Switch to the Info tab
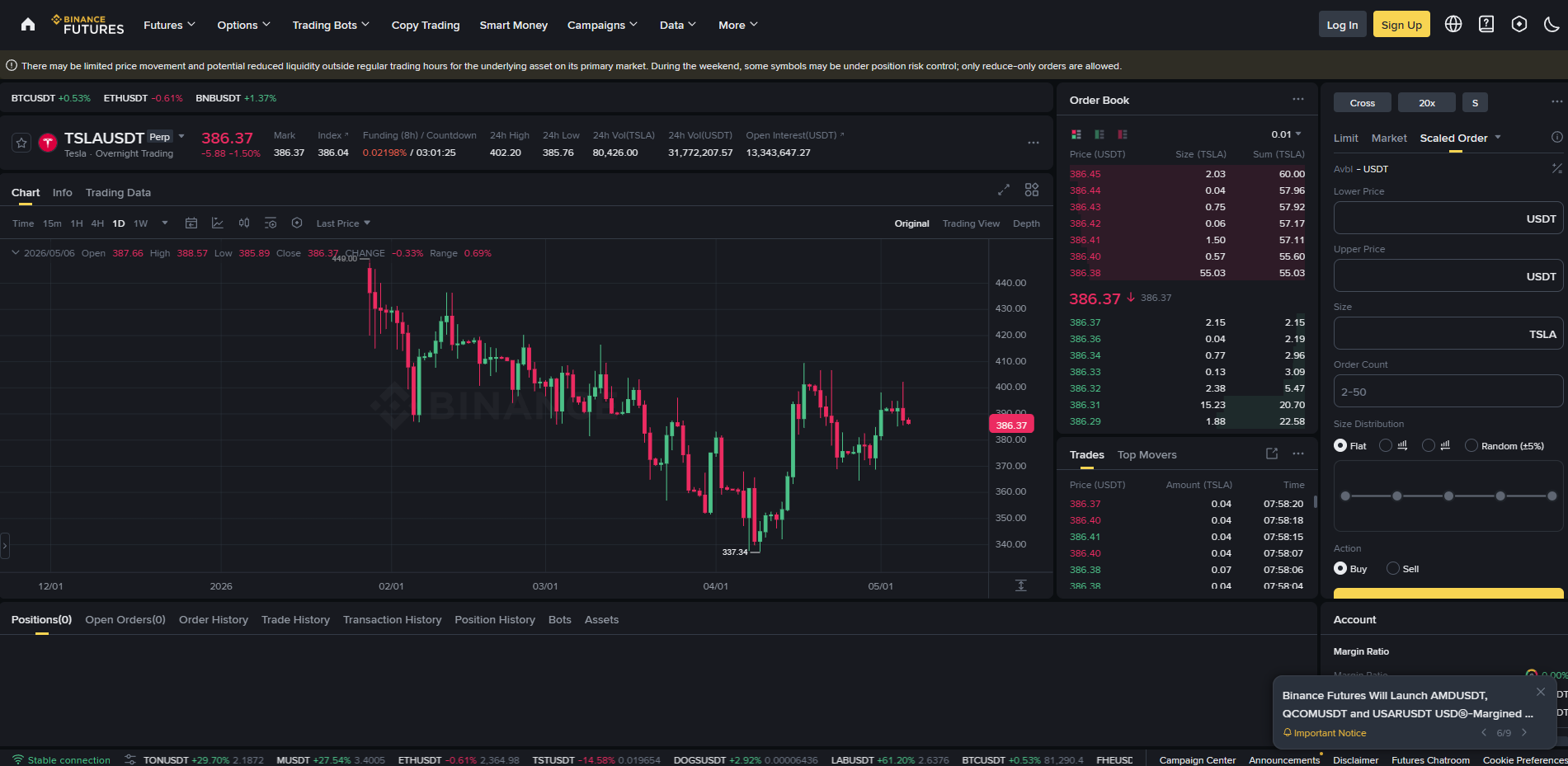This screenshot has height=766, width=1568. coord(62,192)
